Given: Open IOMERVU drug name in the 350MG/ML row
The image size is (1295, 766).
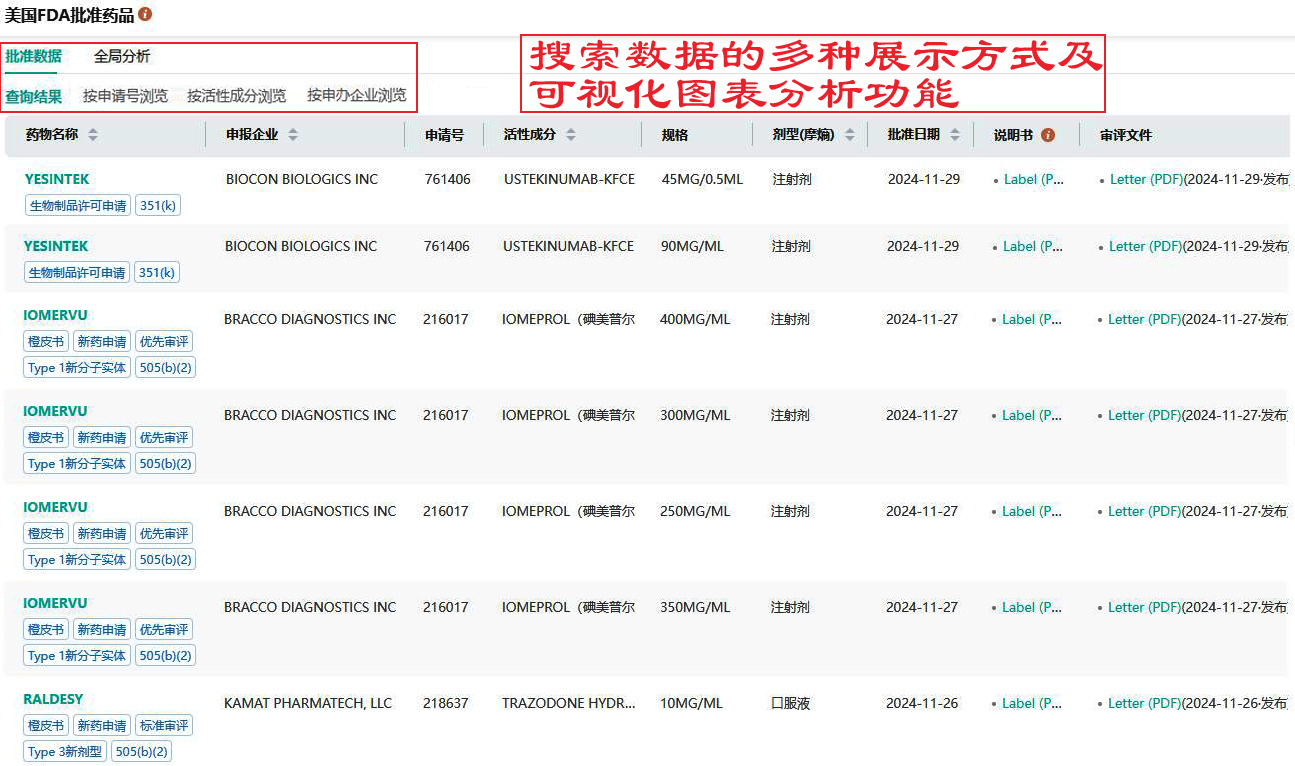Looking at the screenshot, I should pos(55,604).
